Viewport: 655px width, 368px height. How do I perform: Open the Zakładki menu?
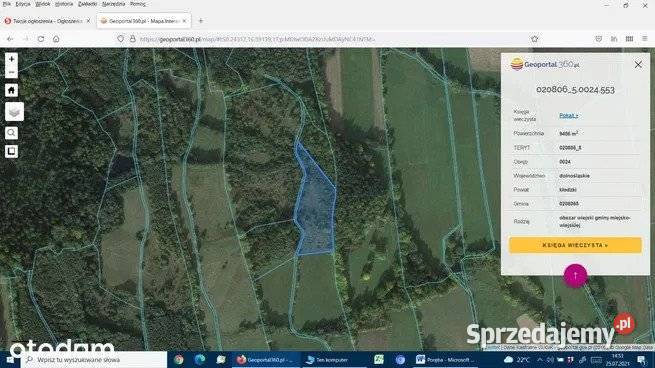(88, 4)
